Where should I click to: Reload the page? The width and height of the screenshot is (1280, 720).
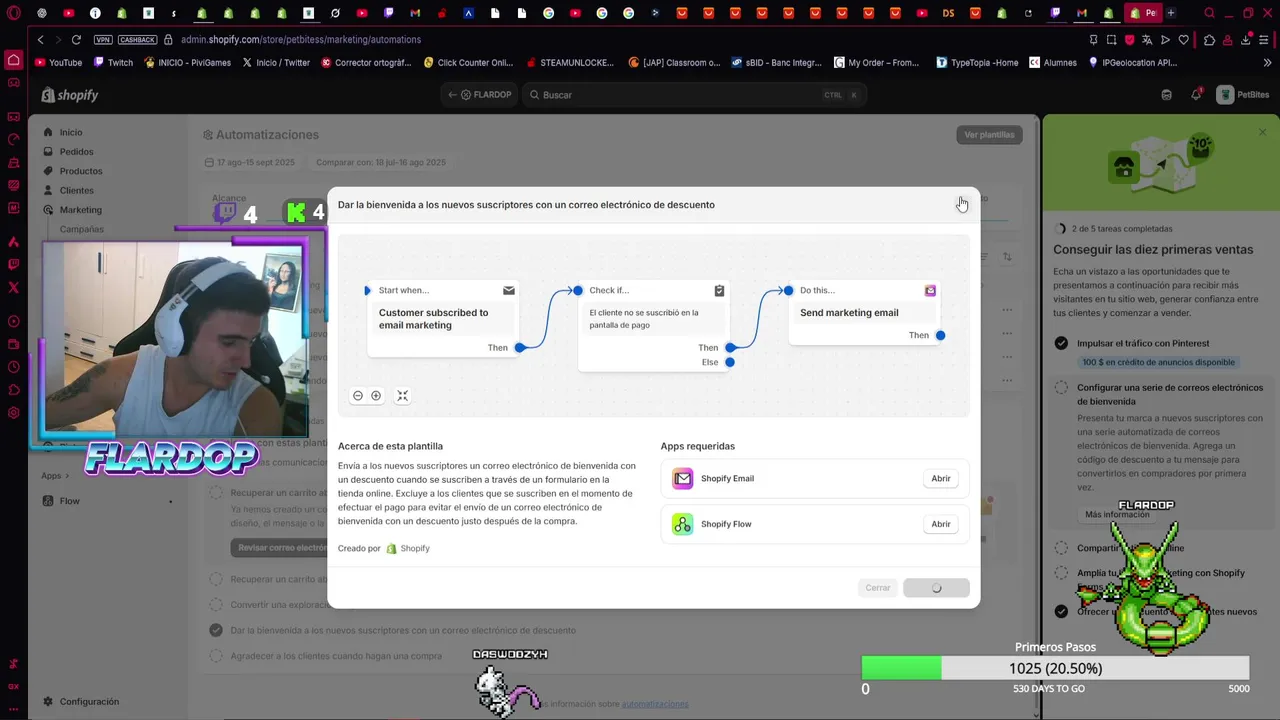tap(76, 39)
